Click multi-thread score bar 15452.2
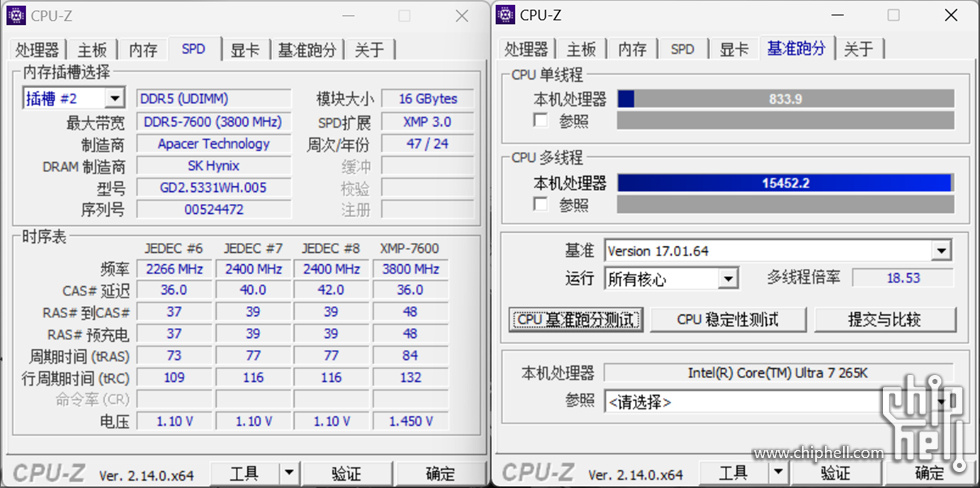 (x=786, y=182)
